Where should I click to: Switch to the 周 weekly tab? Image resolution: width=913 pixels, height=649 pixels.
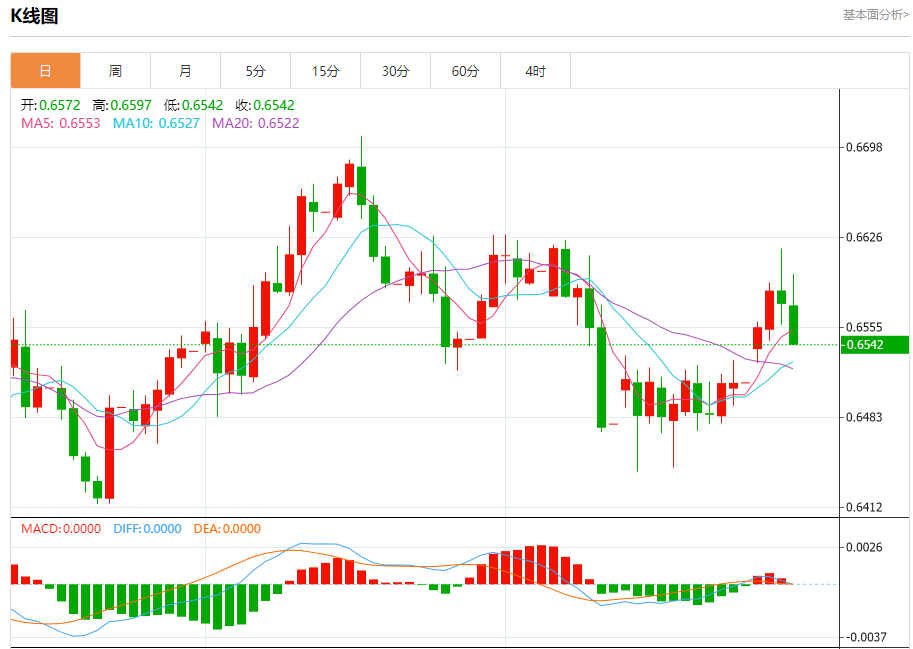[x=115, y=71]
